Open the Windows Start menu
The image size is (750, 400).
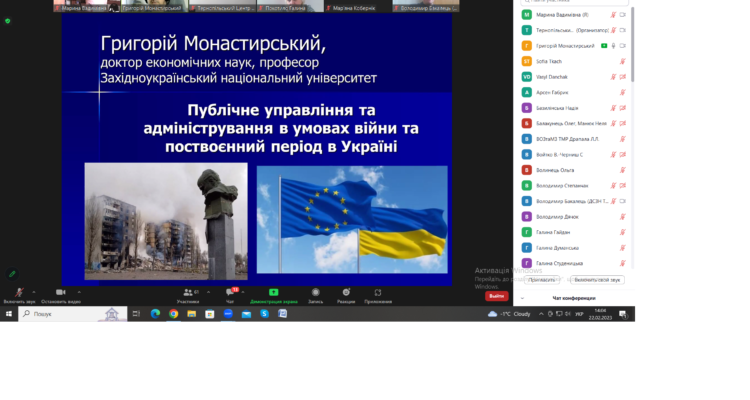click(x=9, y=314)
